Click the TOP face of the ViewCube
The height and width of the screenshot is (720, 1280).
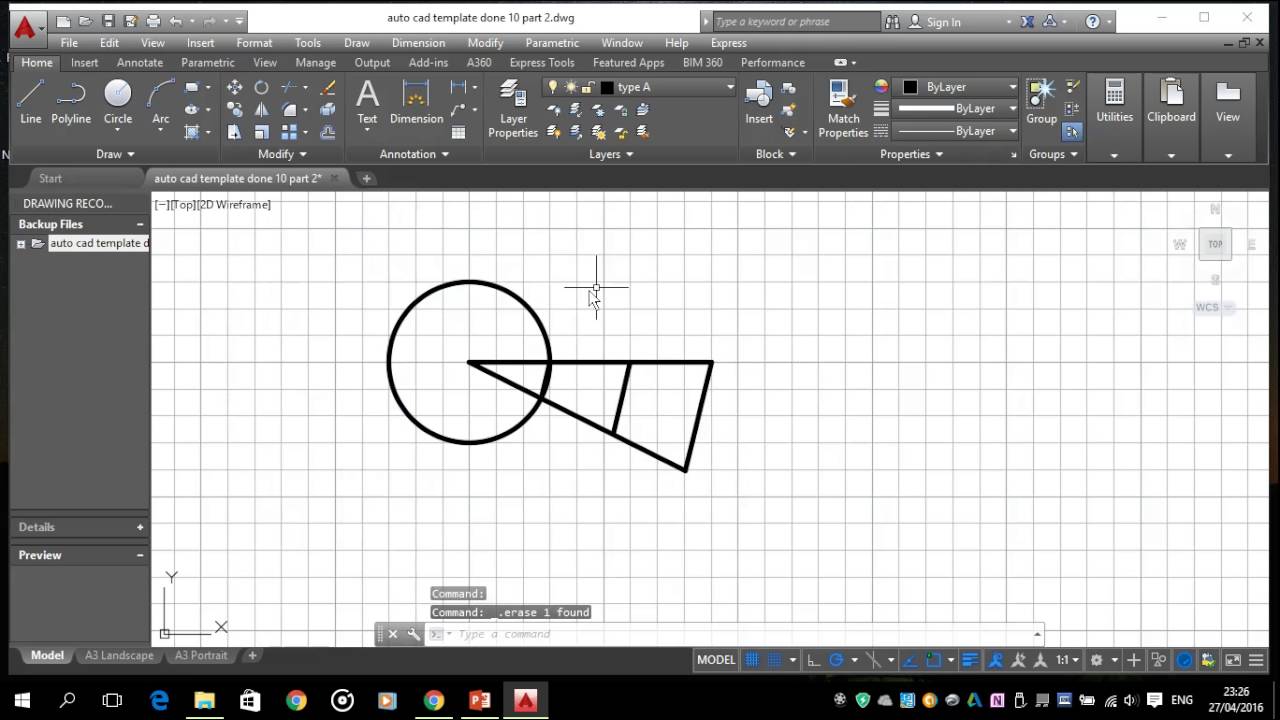pos(1215,244)
